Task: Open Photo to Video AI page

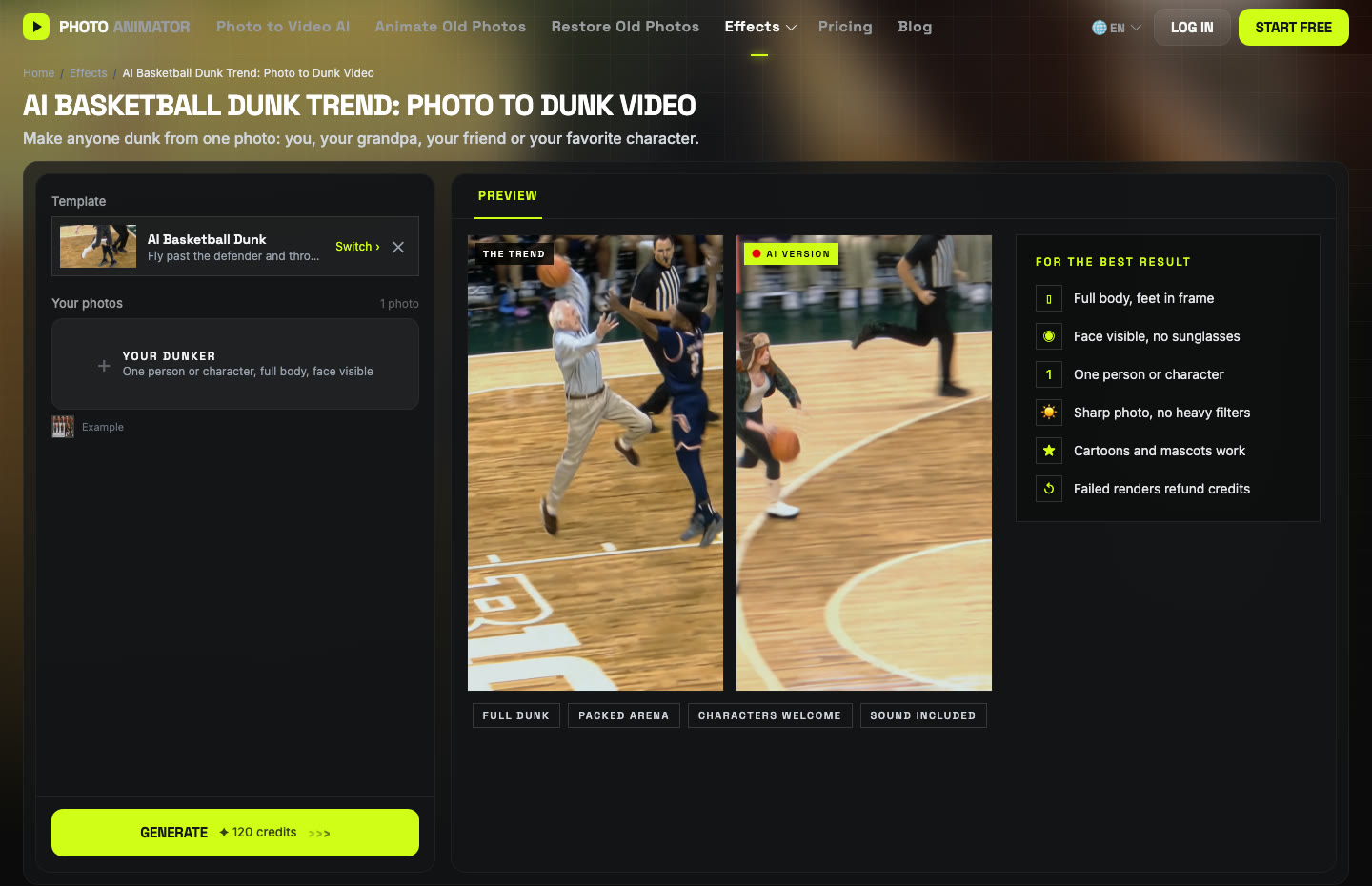Action: [x=283, y=27]
